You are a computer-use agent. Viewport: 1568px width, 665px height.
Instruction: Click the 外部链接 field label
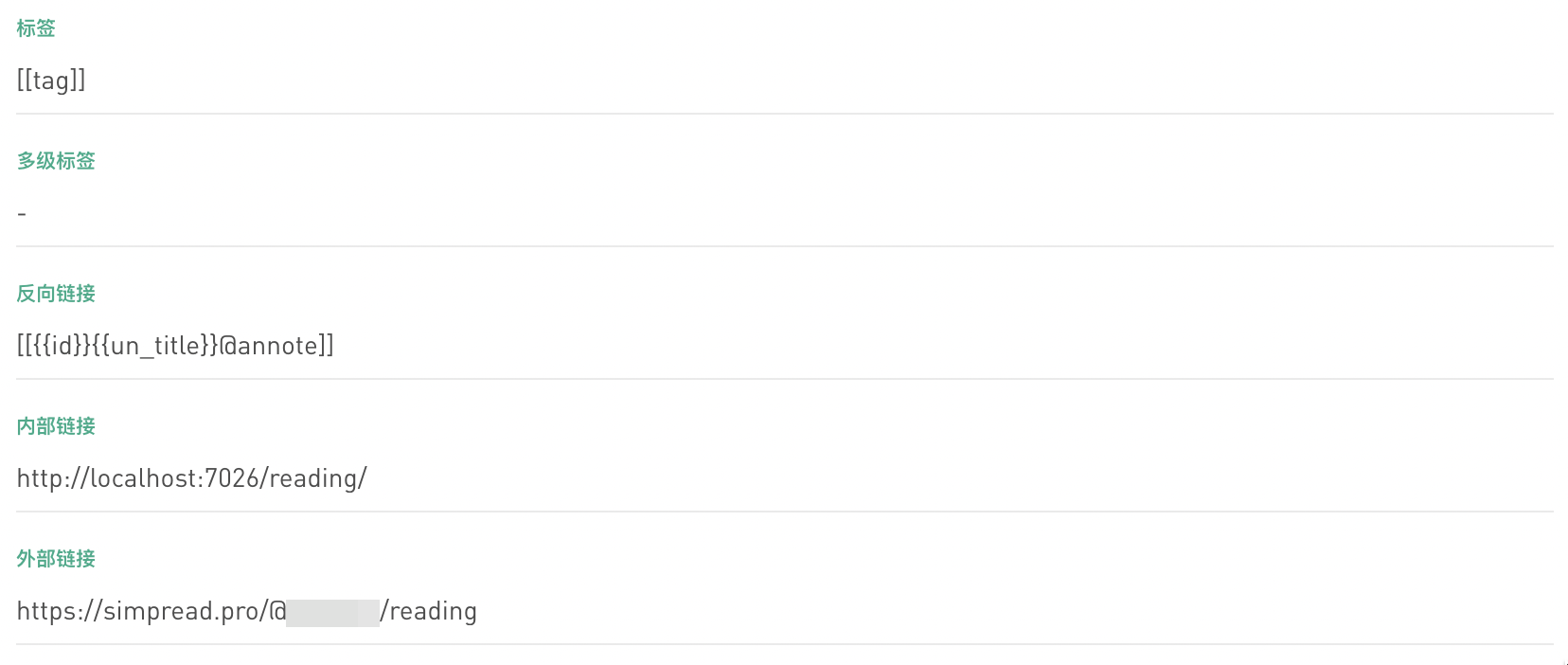[x=56, y=559]
